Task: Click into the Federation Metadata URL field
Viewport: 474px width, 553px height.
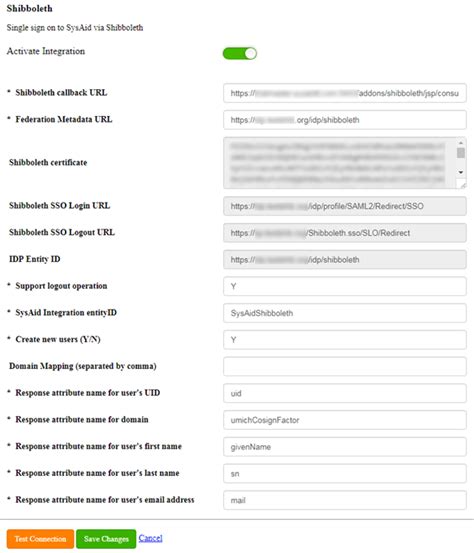Action: 345,120
